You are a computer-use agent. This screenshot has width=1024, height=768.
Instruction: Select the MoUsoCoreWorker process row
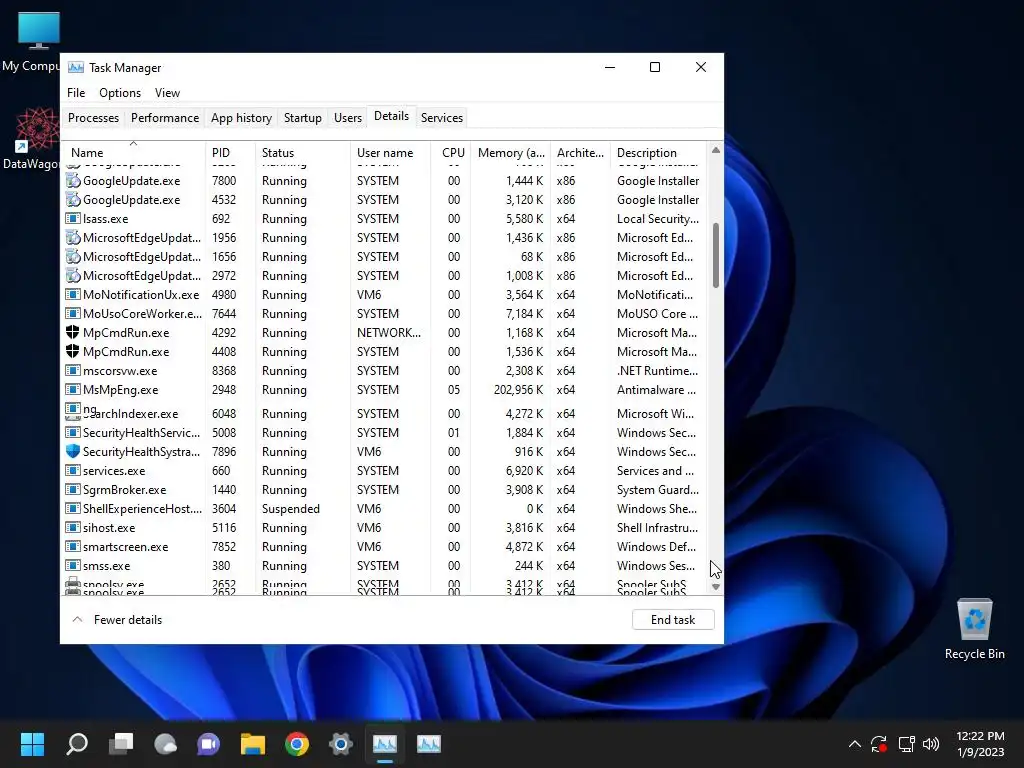[385, 313]
